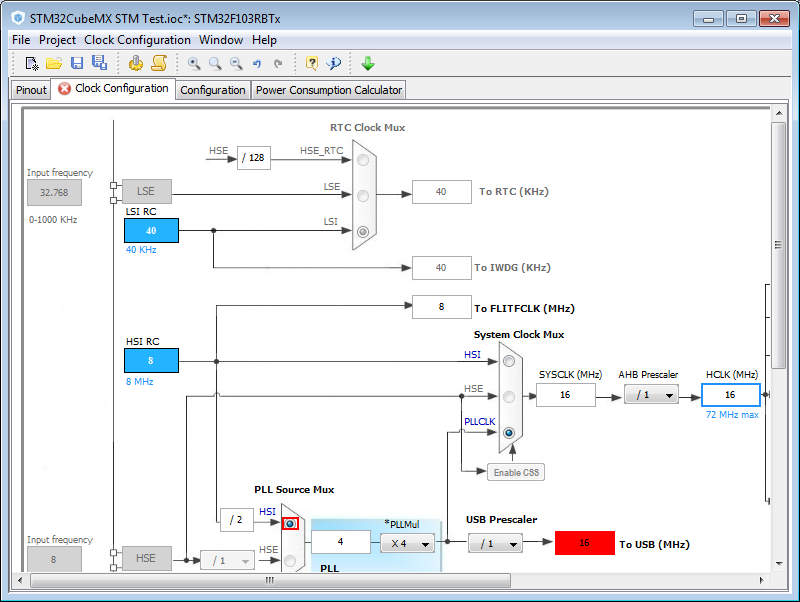Image resolution: width=800 pixels, height=602 pixels.
Task: Open the PLLMul X 4 dropdown
Action: (x=408, y=543)
